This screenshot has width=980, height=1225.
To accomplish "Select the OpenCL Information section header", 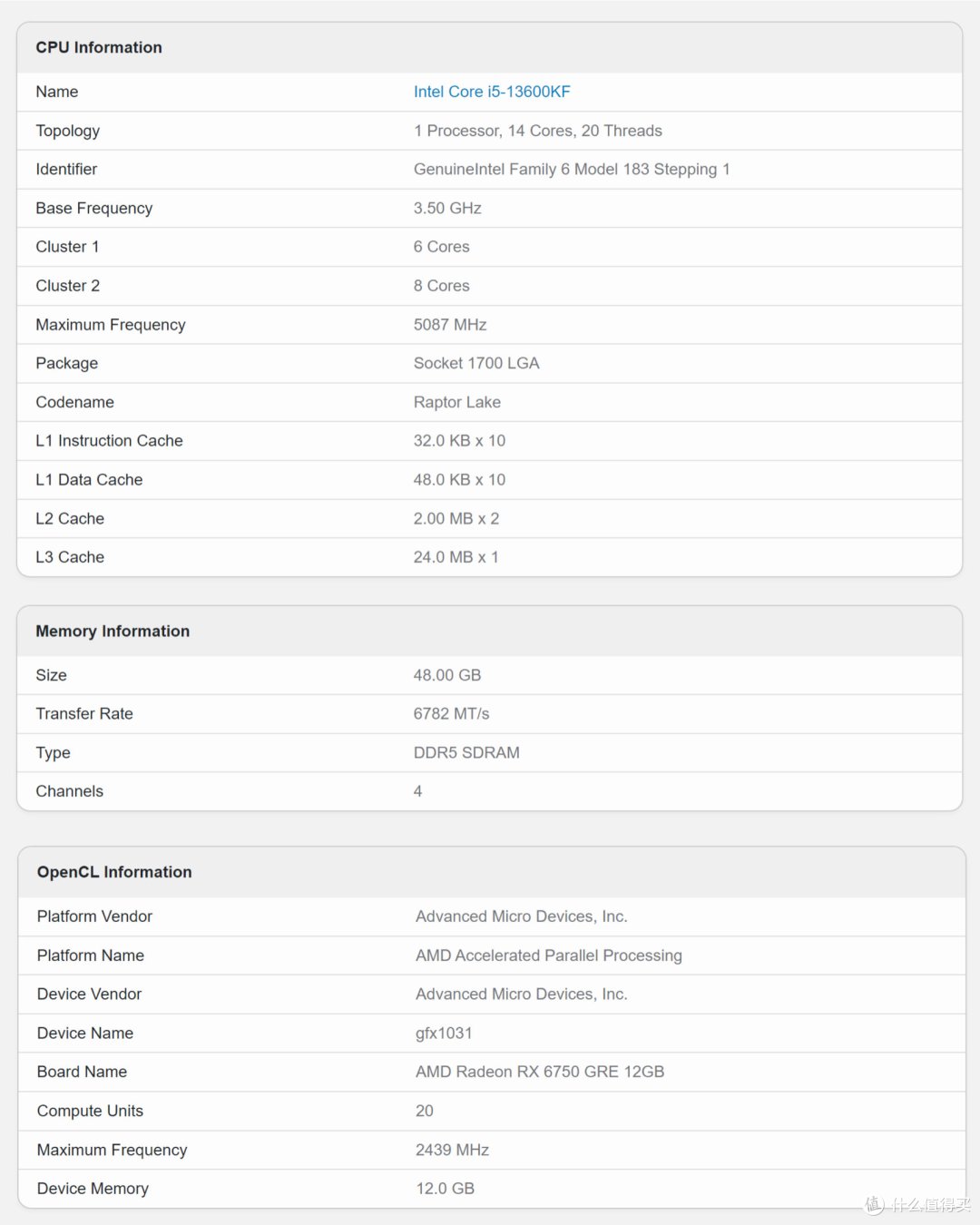I will tap(114, 872).
